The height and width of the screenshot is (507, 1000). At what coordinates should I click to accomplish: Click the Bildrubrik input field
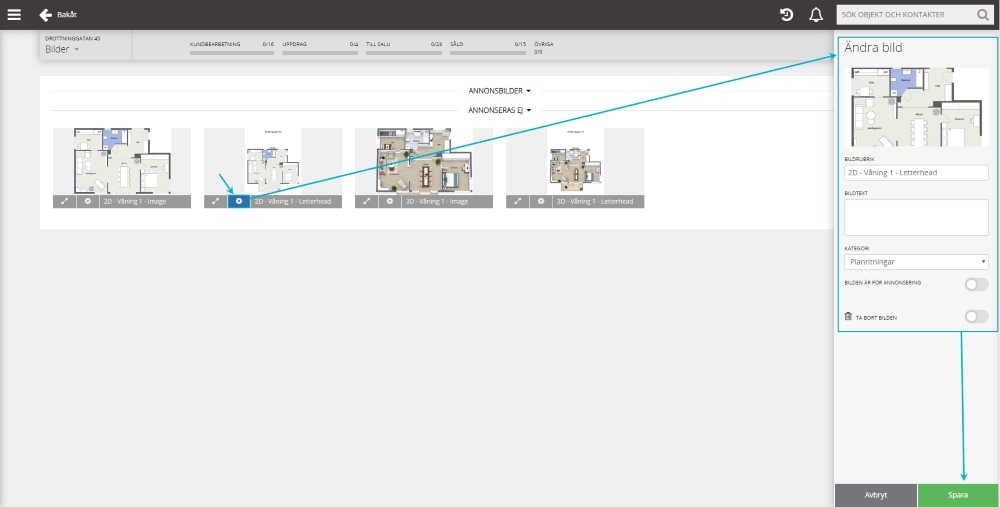click(x=916, y=172)
